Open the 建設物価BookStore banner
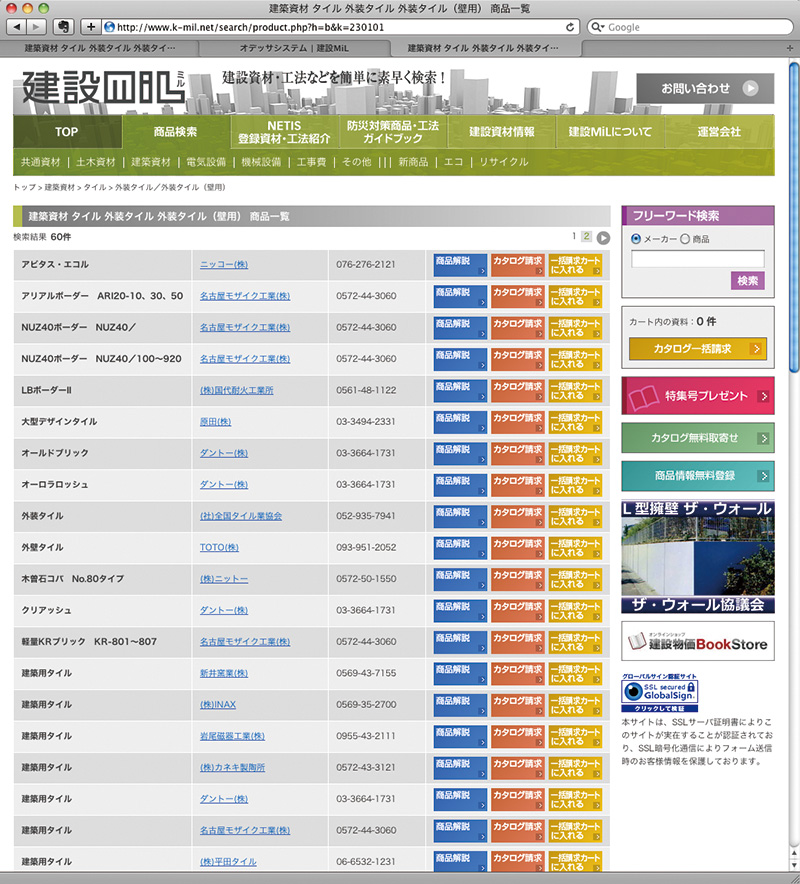The height and width of the screenshot is (884, 800). (698, 641)
